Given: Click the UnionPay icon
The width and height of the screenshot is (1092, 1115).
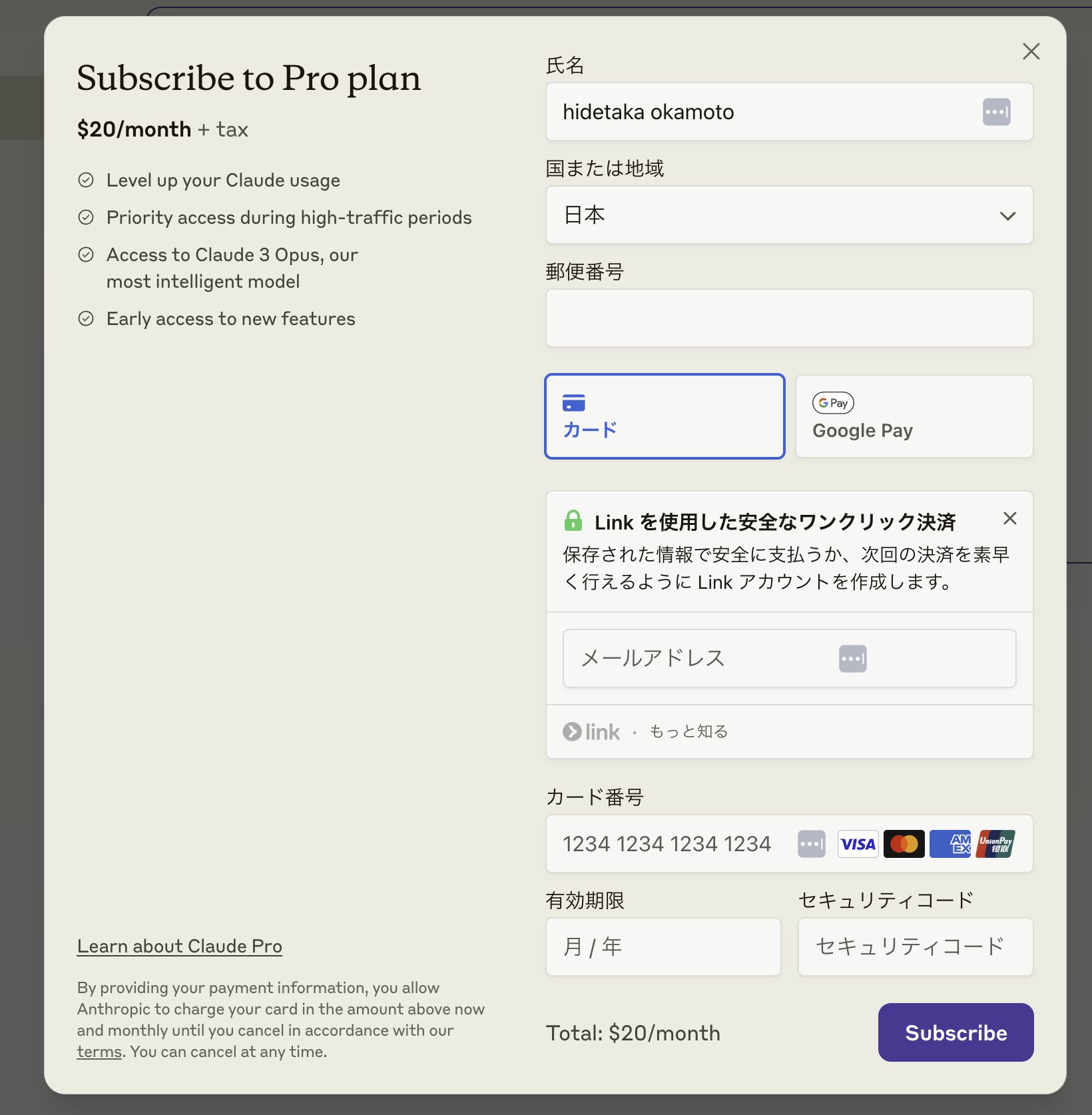Looking at the screenshot, I should point(995,844).
